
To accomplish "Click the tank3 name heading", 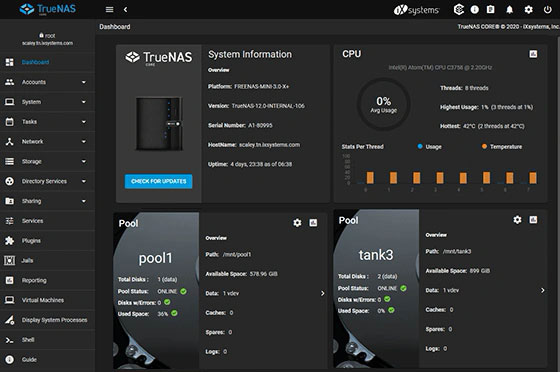I will click(376, 255).
